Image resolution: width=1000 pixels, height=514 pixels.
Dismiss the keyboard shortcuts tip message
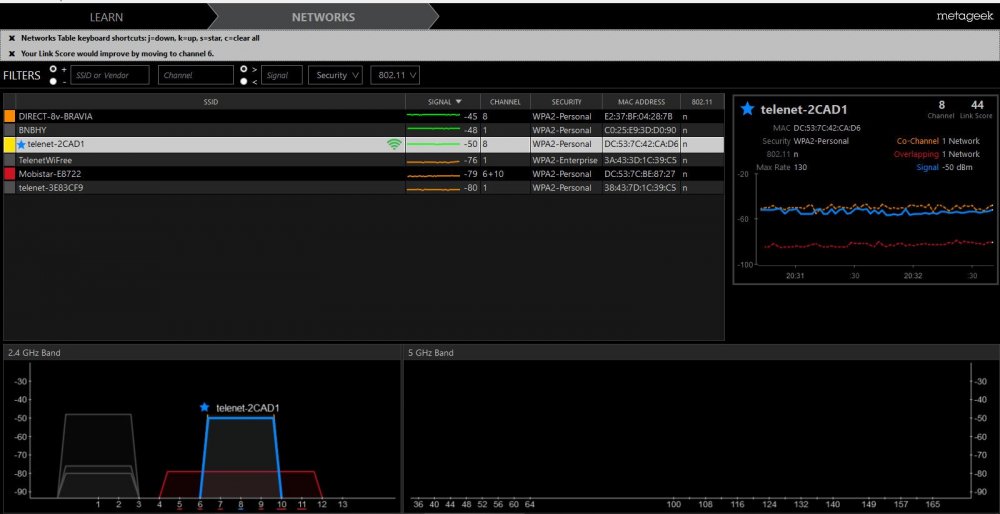pos(11,37)
